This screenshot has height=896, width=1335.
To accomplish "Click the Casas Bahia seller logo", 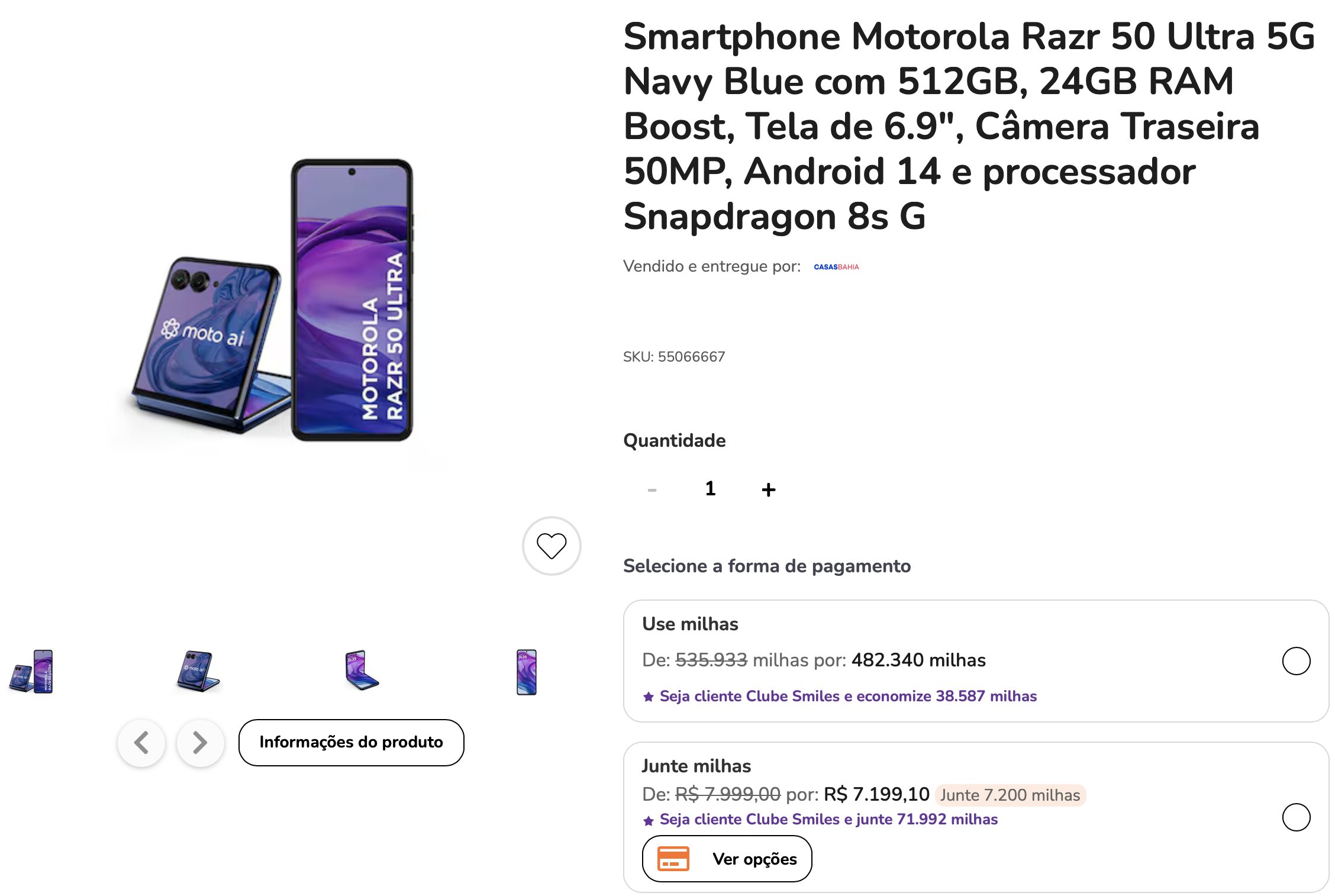I will click(836, 267).
